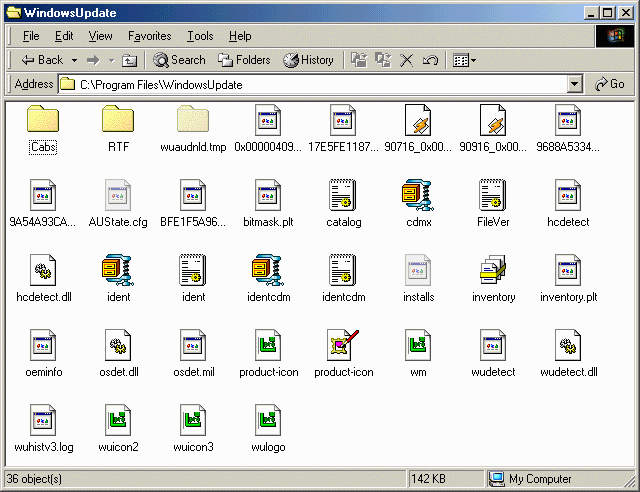Viewport: 640px width, 492px height.
Task: Click the Move To toolbar icon
Action: (359, 60)
